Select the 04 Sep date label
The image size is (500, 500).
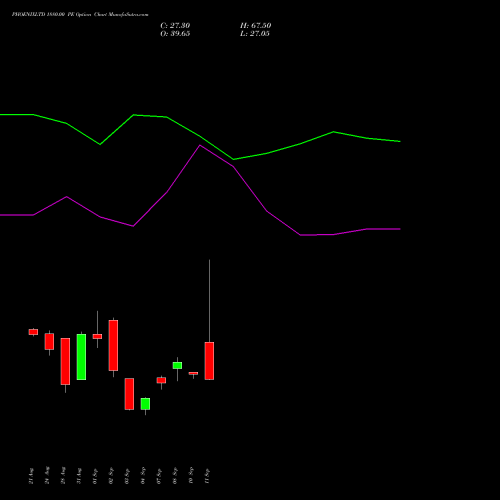[x=143, y=476]
